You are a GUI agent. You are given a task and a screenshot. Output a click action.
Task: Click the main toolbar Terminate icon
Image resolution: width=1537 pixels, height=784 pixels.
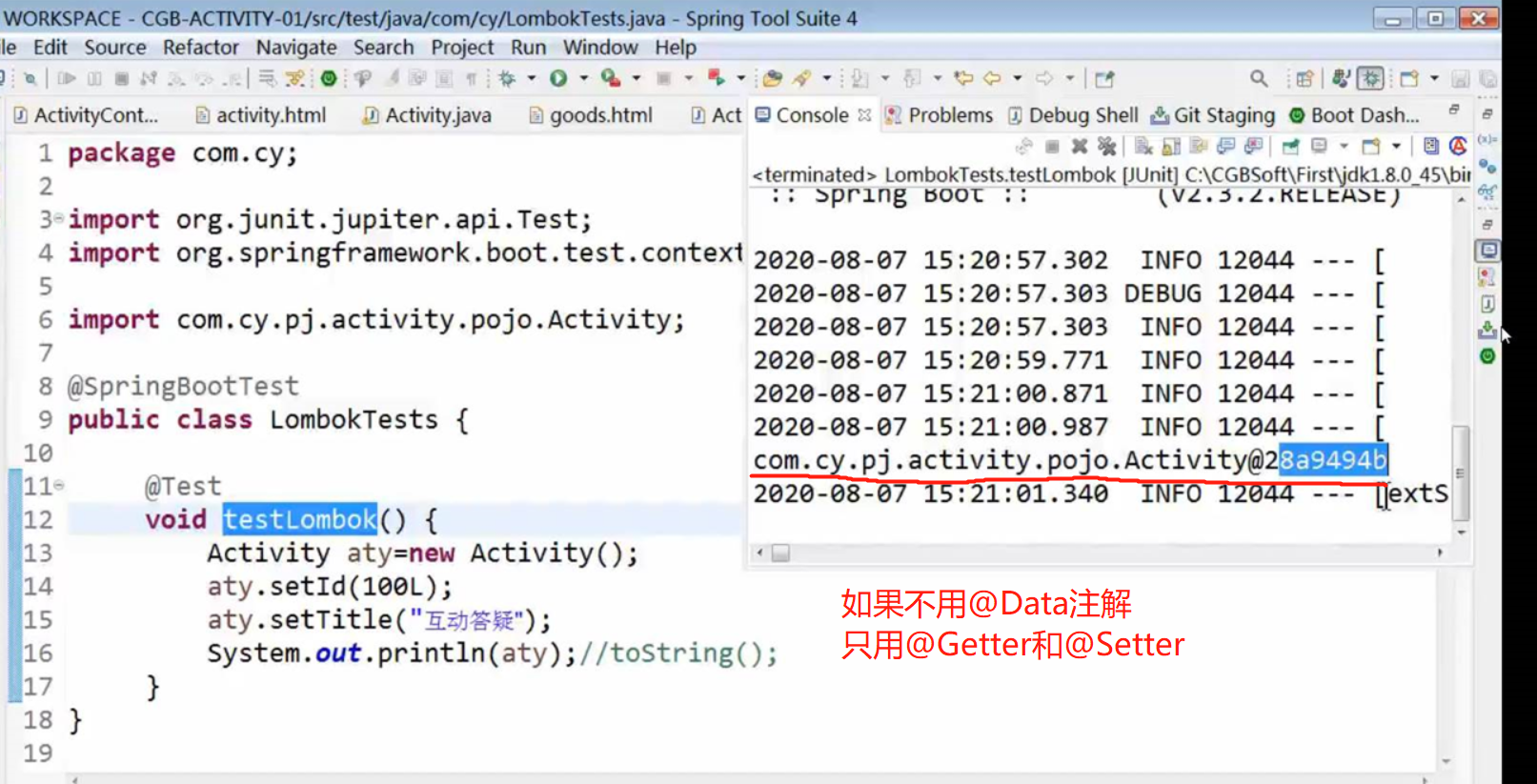pos(122,79)
